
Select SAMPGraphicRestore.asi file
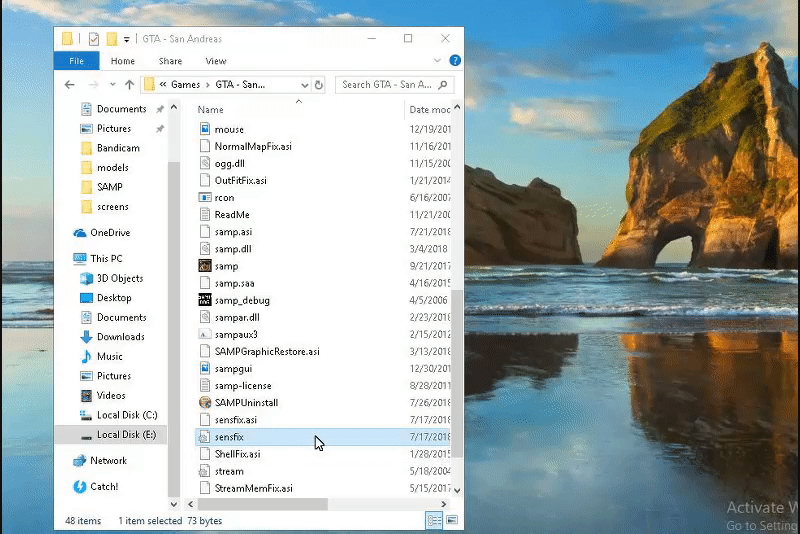(267, 351)
